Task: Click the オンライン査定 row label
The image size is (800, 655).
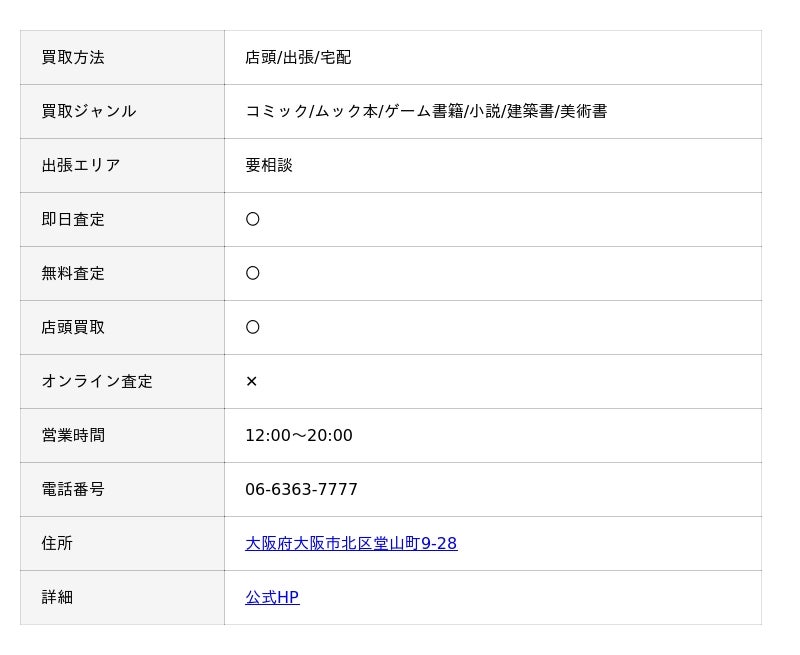Action: [97, 381]
